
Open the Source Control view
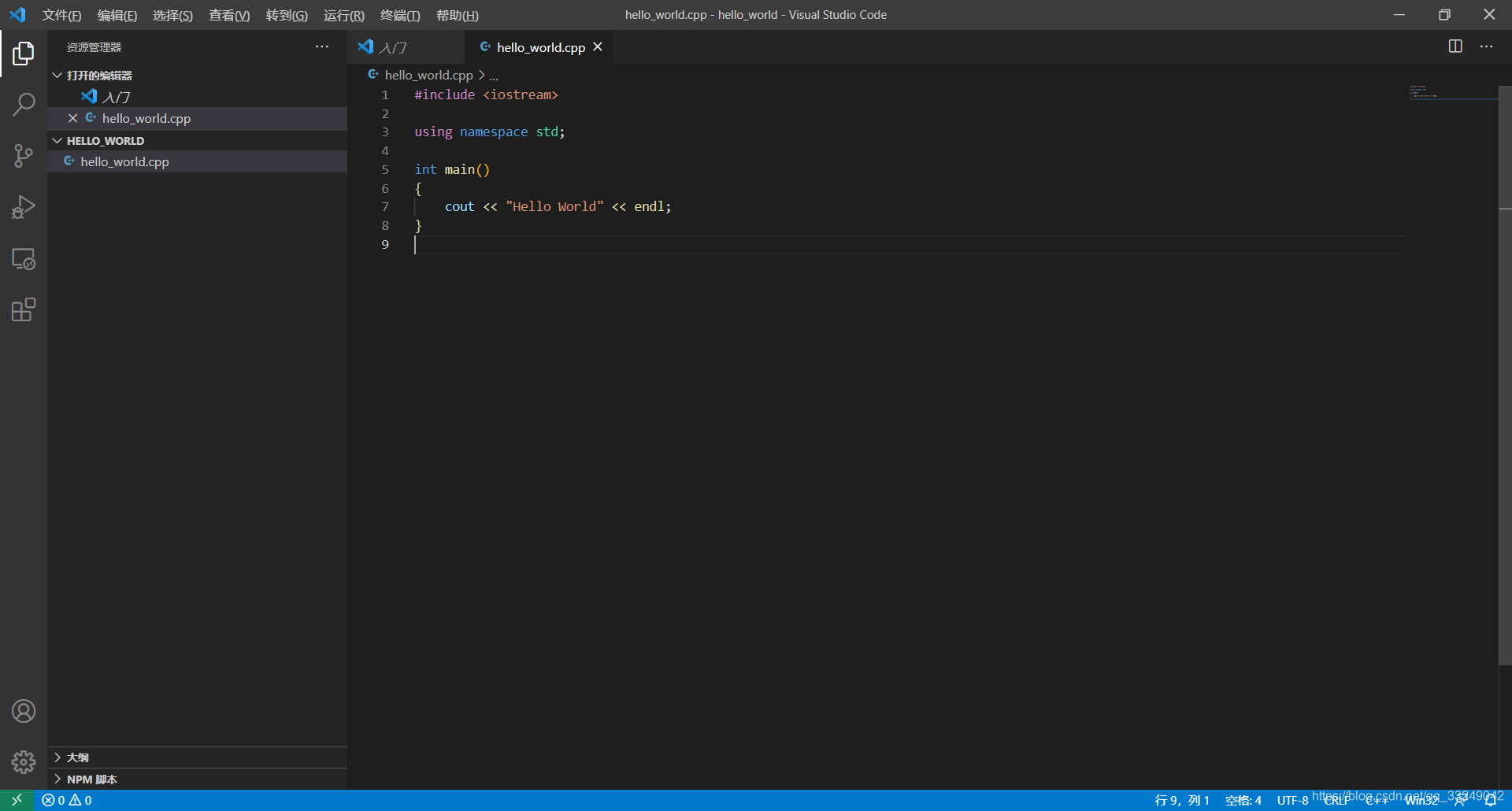click(x=24, y=156)
